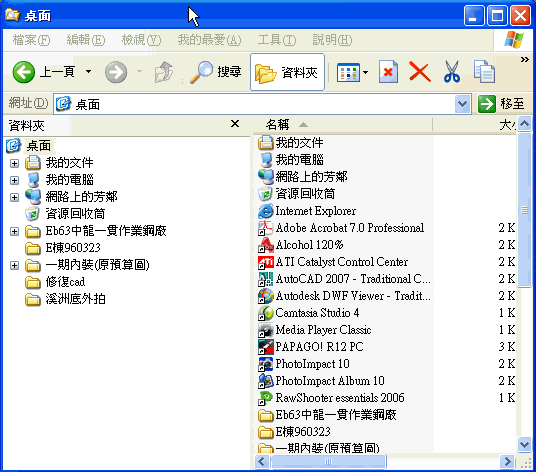Screen dimensions: 536x472
Task: Select the Alcohol 120% shortcut icon
Action: click(x=266, y=245)
